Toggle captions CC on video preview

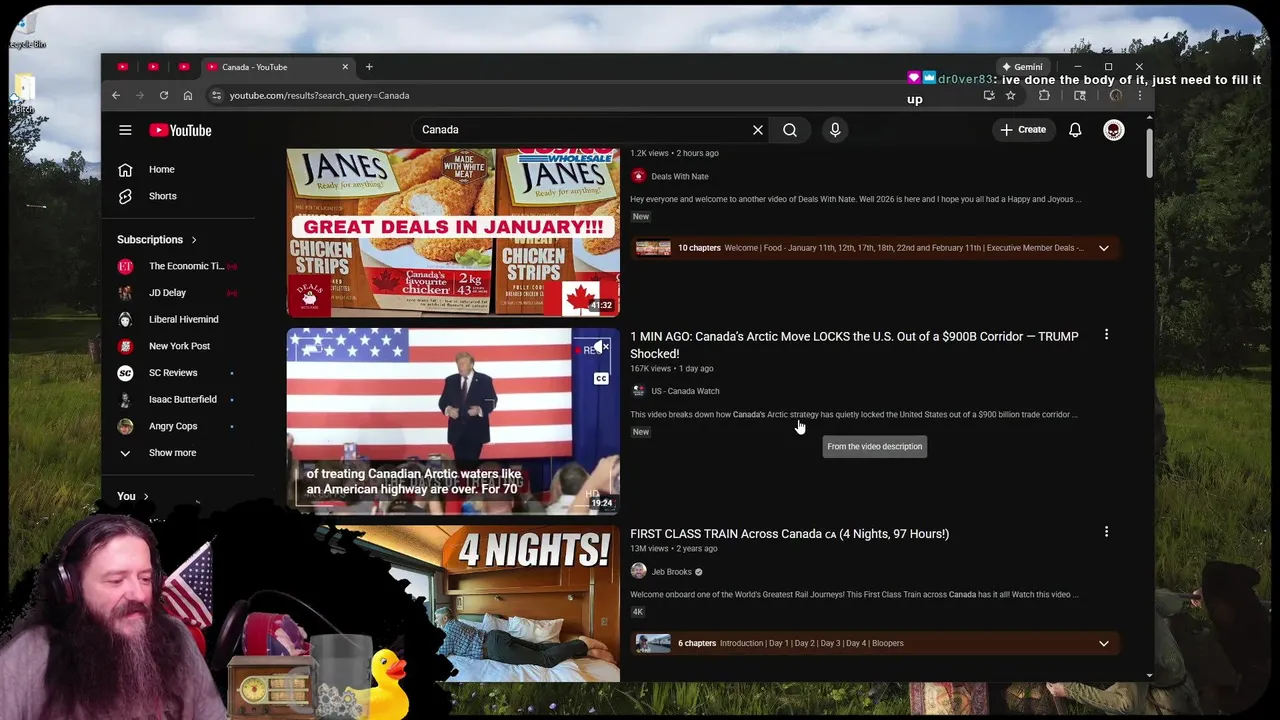[x=601, y=379]
